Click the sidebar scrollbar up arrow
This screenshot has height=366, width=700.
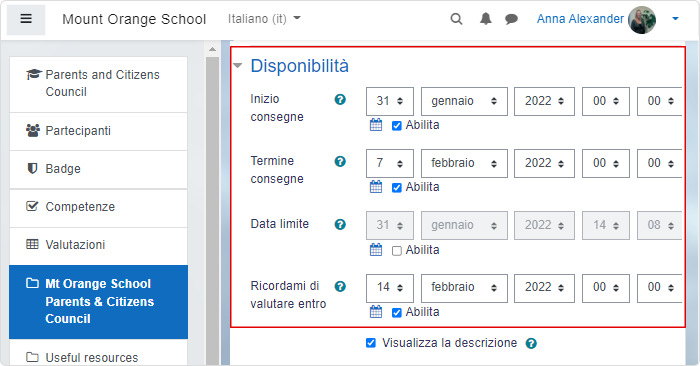pyautogui.click(x=212, y=49)
